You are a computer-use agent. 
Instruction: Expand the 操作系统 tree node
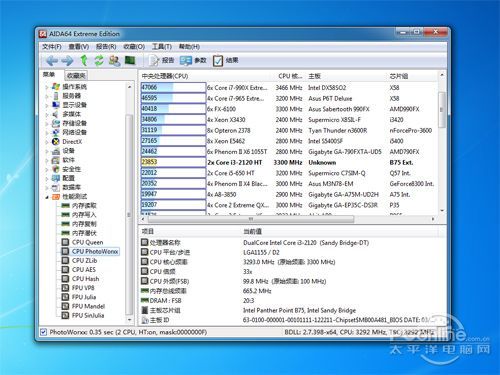(47, 87)
